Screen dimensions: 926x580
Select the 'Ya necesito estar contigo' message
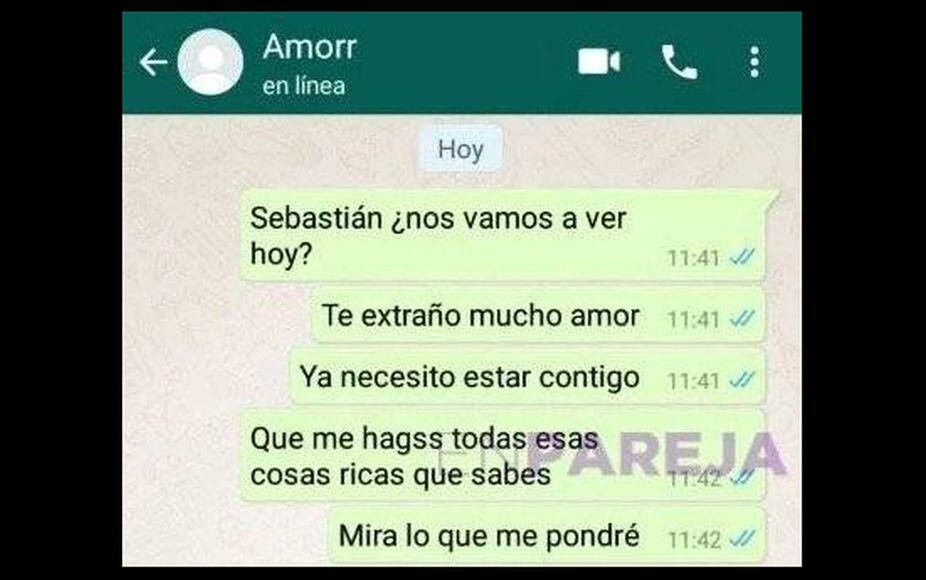pyautogui.click(x=527, y=377)
